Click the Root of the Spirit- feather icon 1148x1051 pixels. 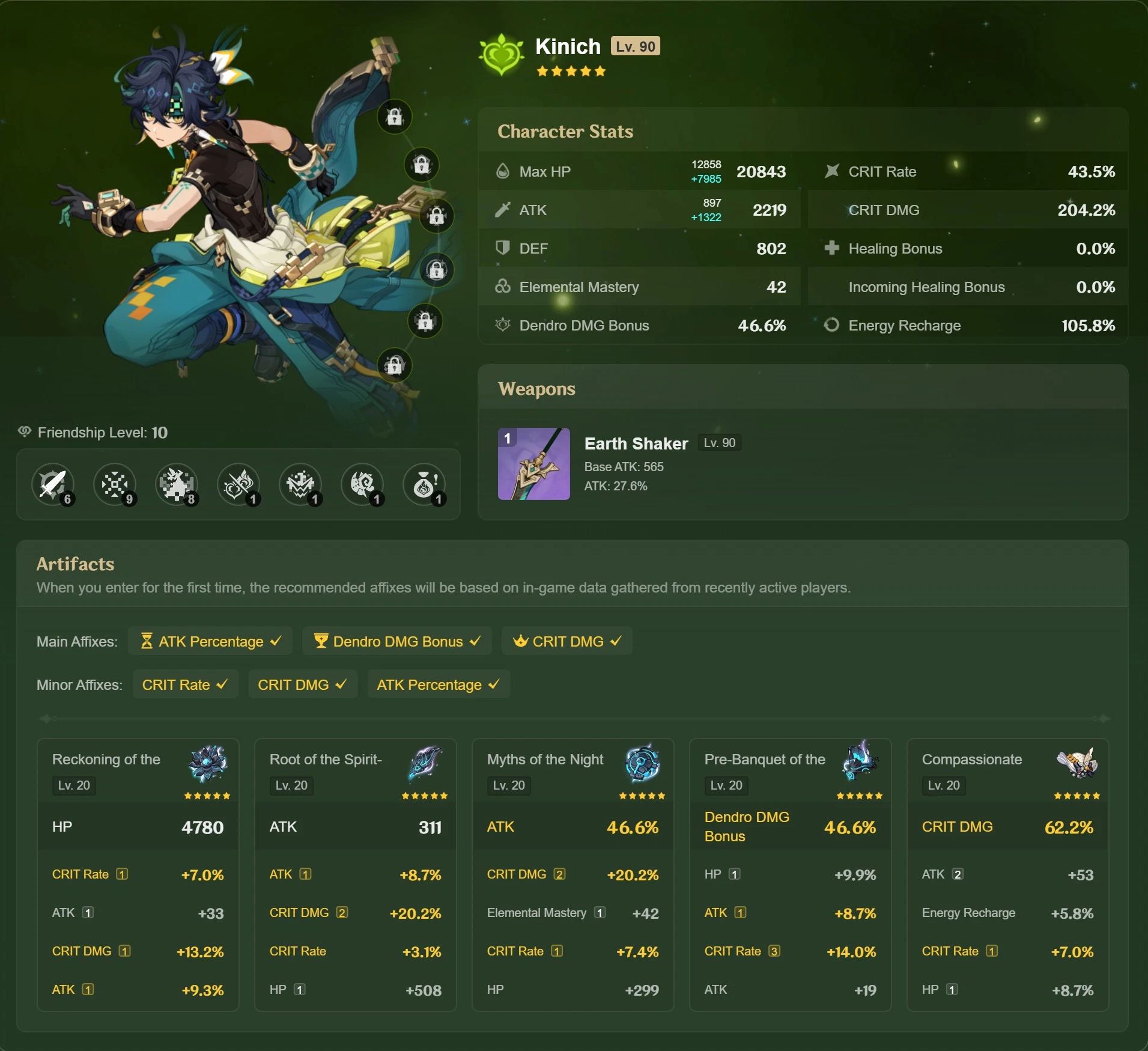click(x=425, y=763)
